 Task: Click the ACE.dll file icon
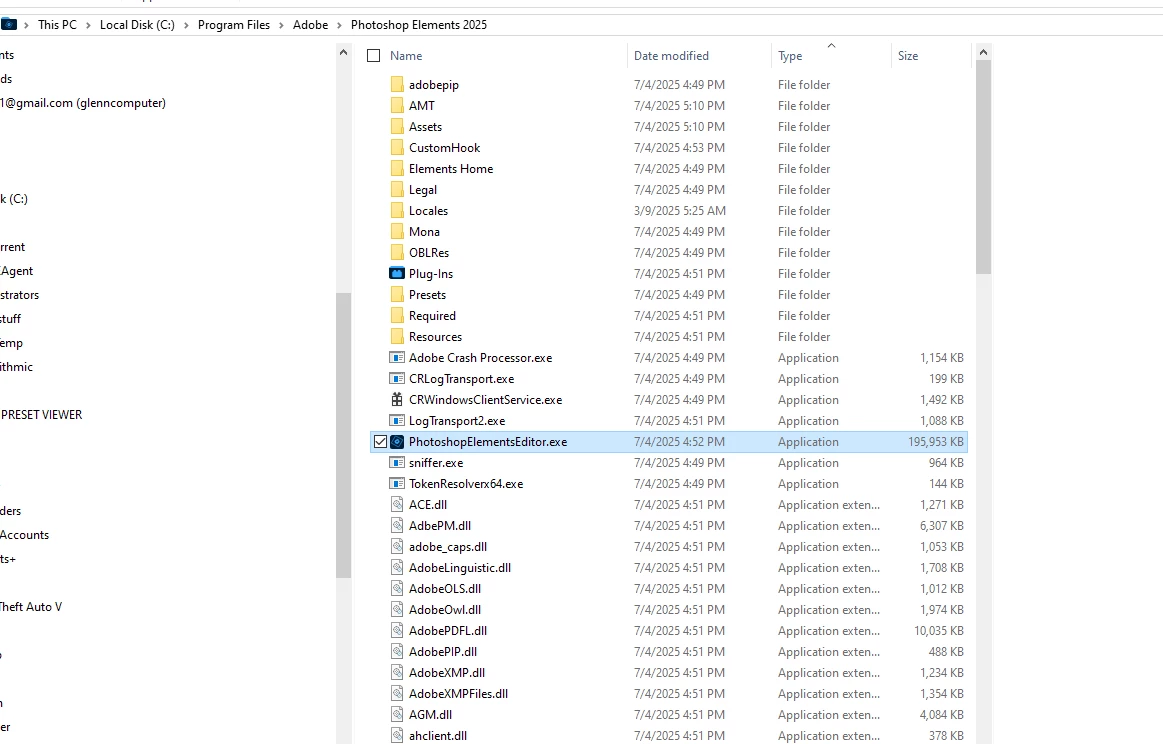397,505
